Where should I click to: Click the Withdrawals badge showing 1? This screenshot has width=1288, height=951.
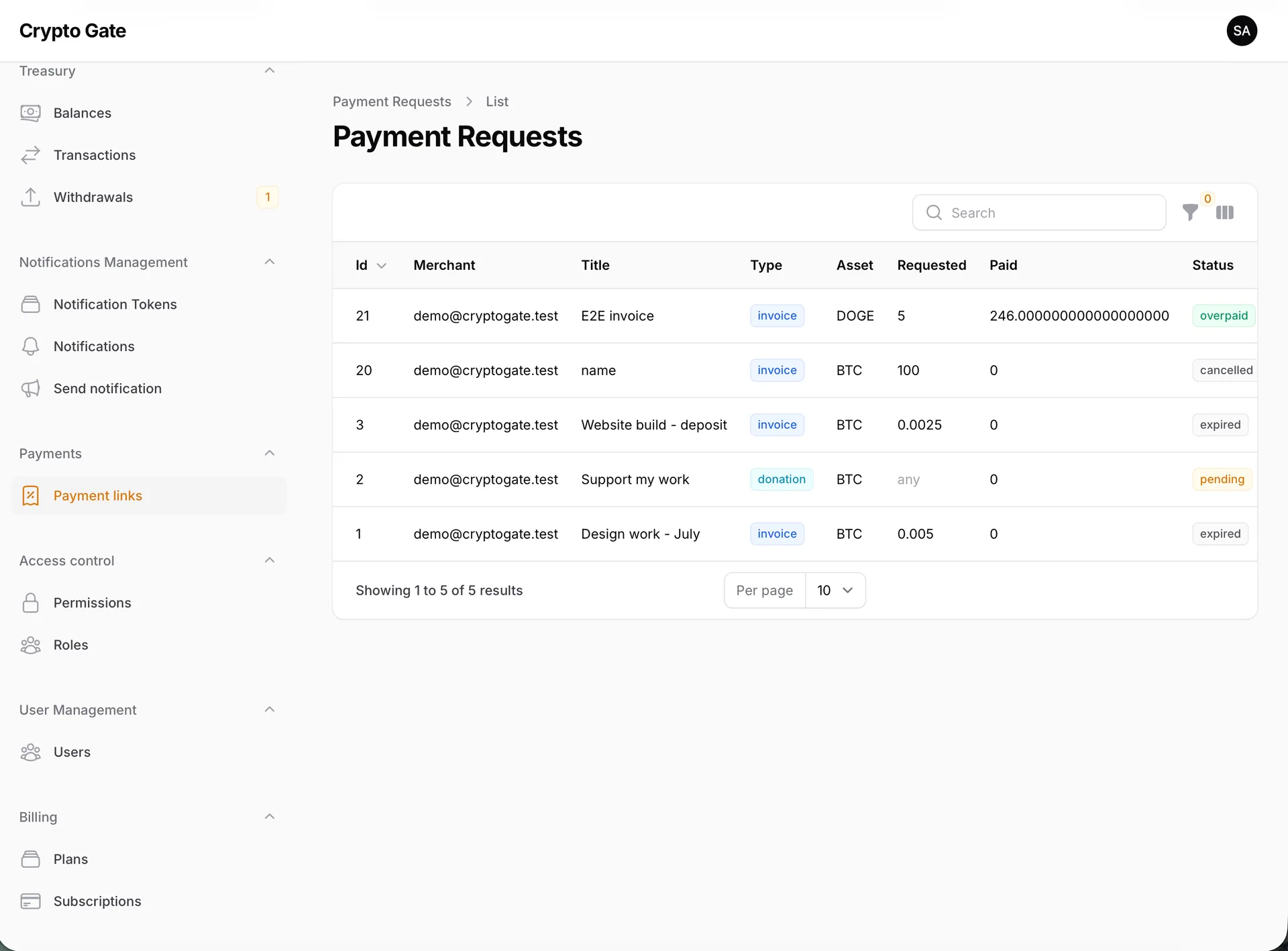tap(268, 197)
